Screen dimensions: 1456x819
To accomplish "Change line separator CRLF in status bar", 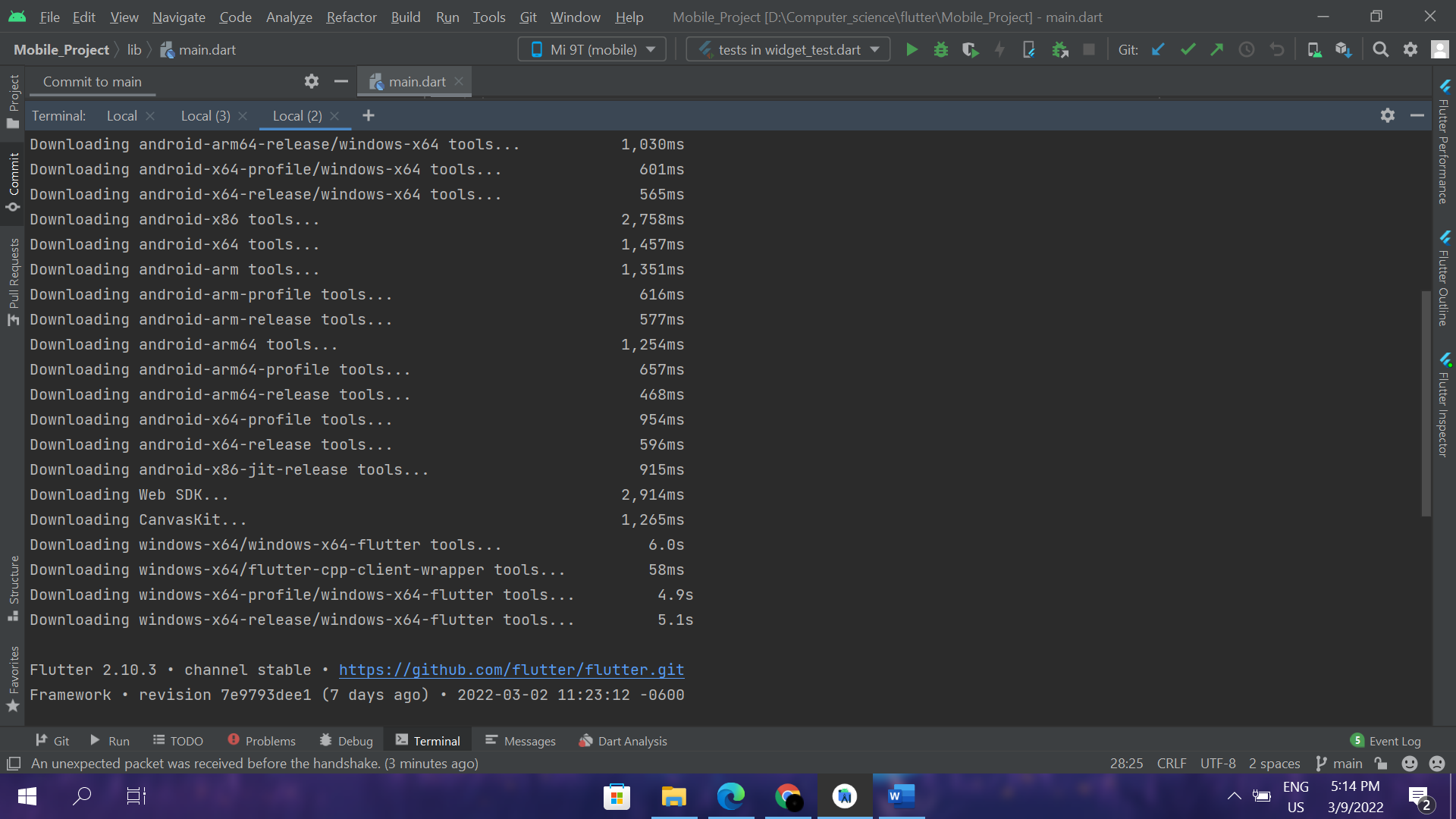I will click(1172, 764).
